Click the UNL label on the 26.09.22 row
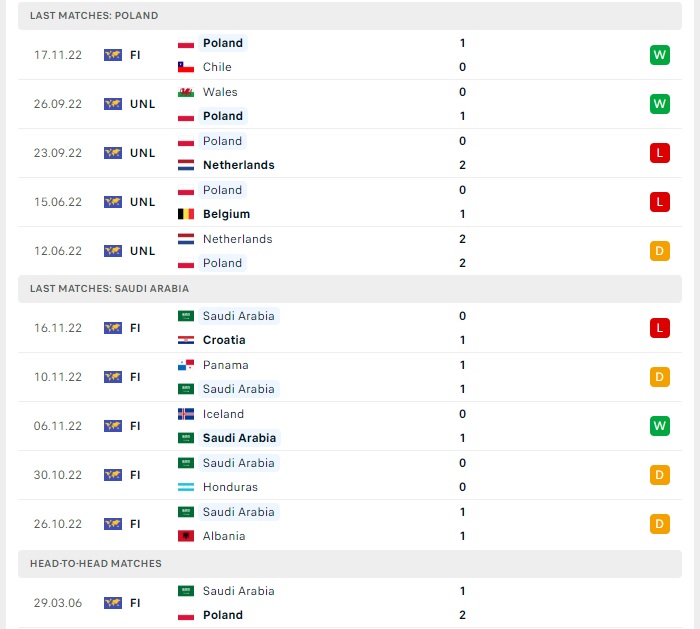 point(143,104)
